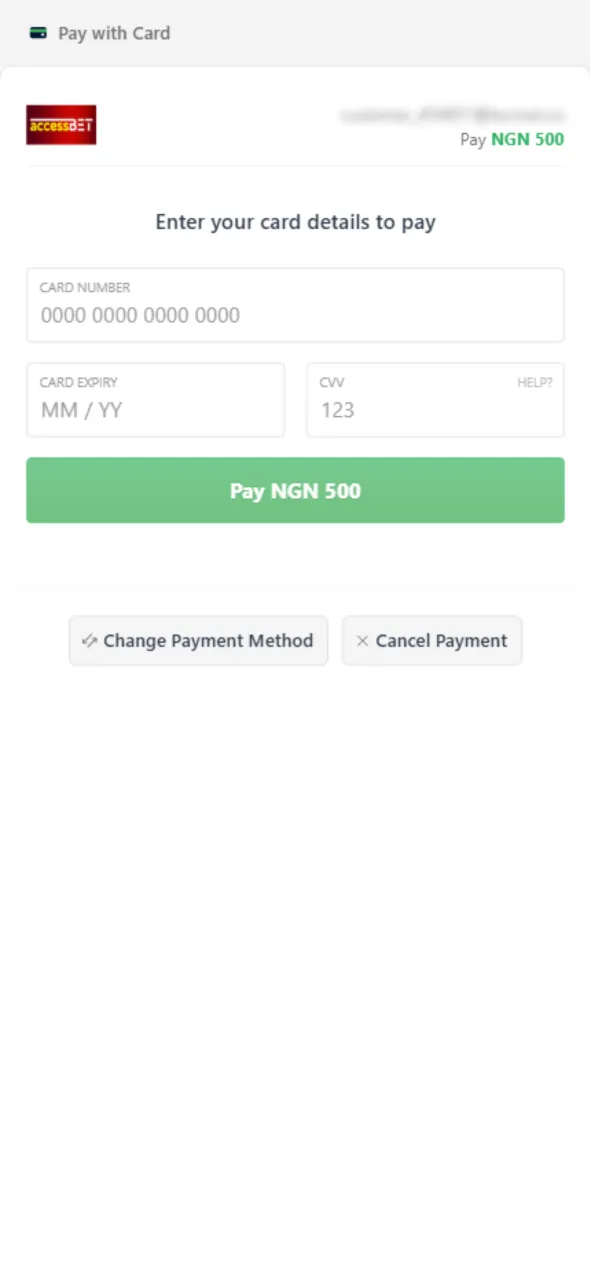The width and height of the screenshot is (590, 1280).
Task: Focus the Card Expiry MM / YY field
Action: click(155, 400)
